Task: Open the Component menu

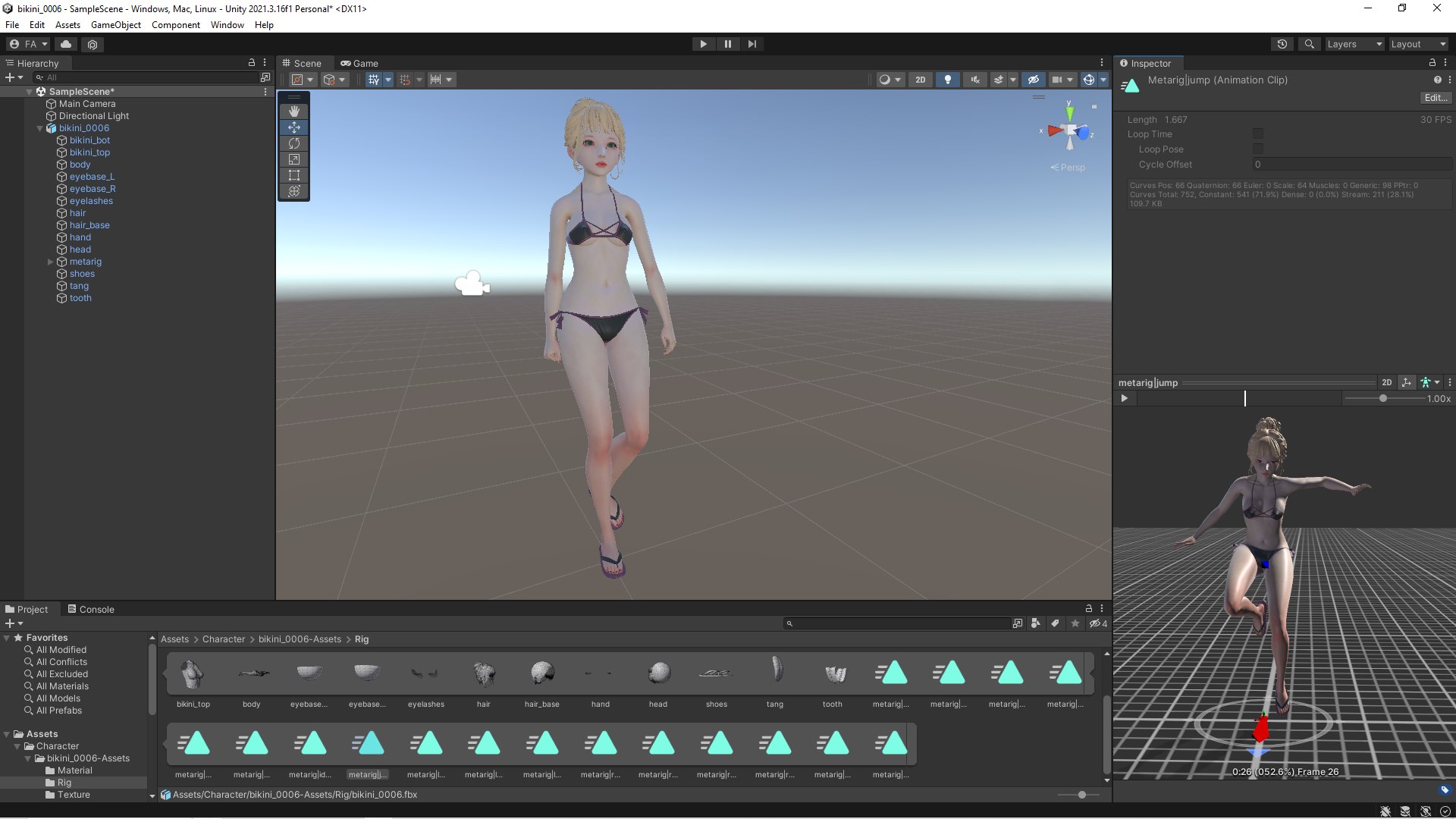Action: pos(176,25)
